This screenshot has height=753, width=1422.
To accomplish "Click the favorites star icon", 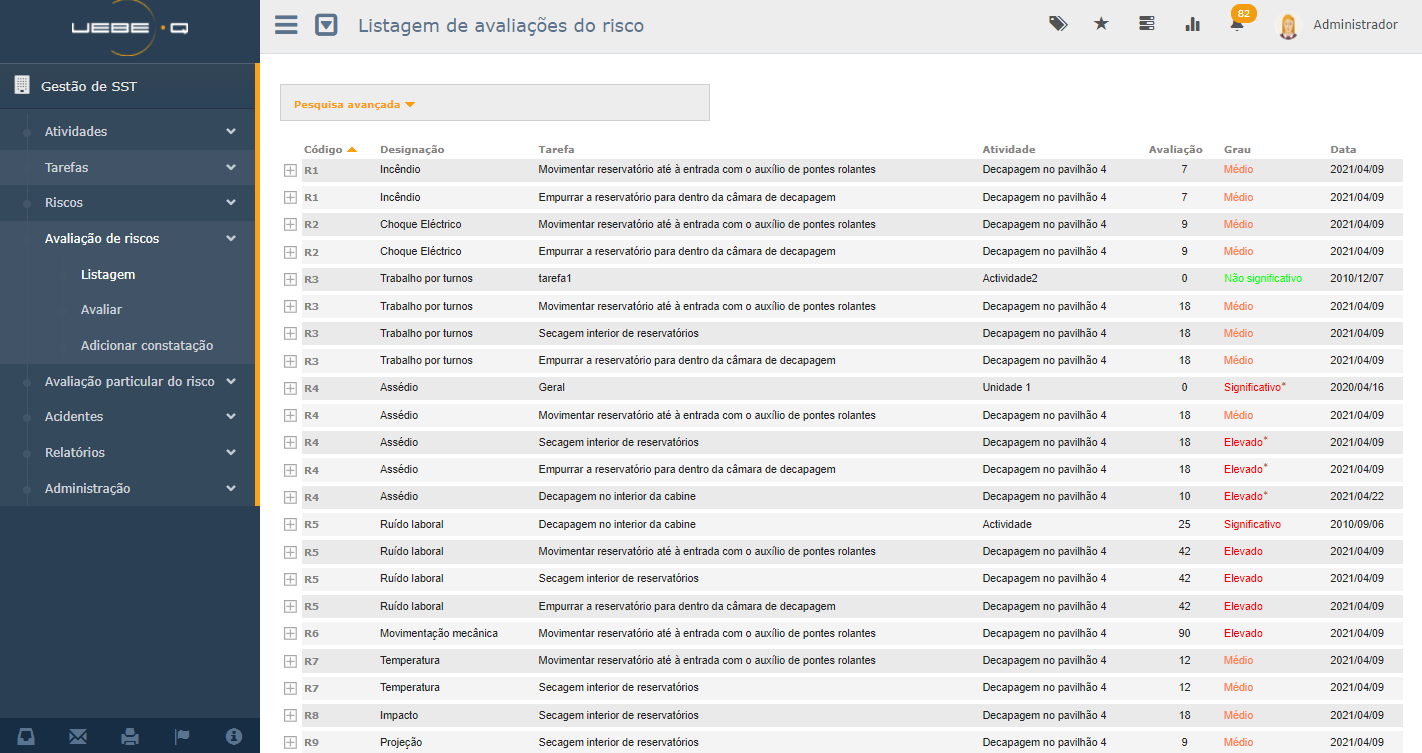I will click(1101, 24).
